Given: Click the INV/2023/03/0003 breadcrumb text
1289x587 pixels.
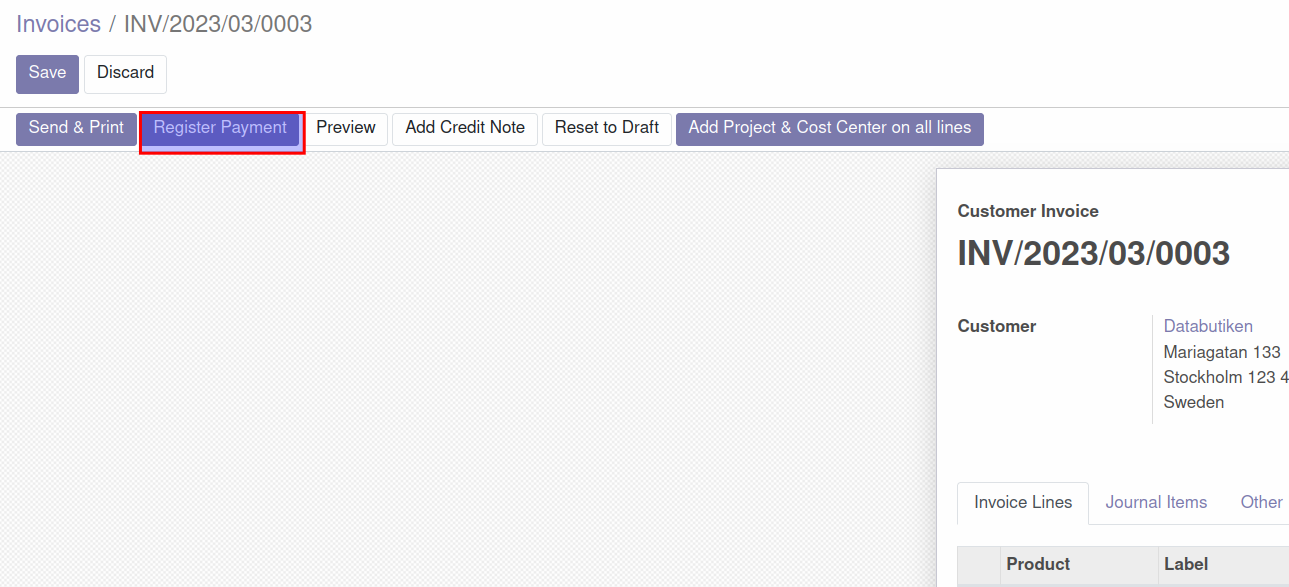Looking at the screenshot, I should coord(218,24).
